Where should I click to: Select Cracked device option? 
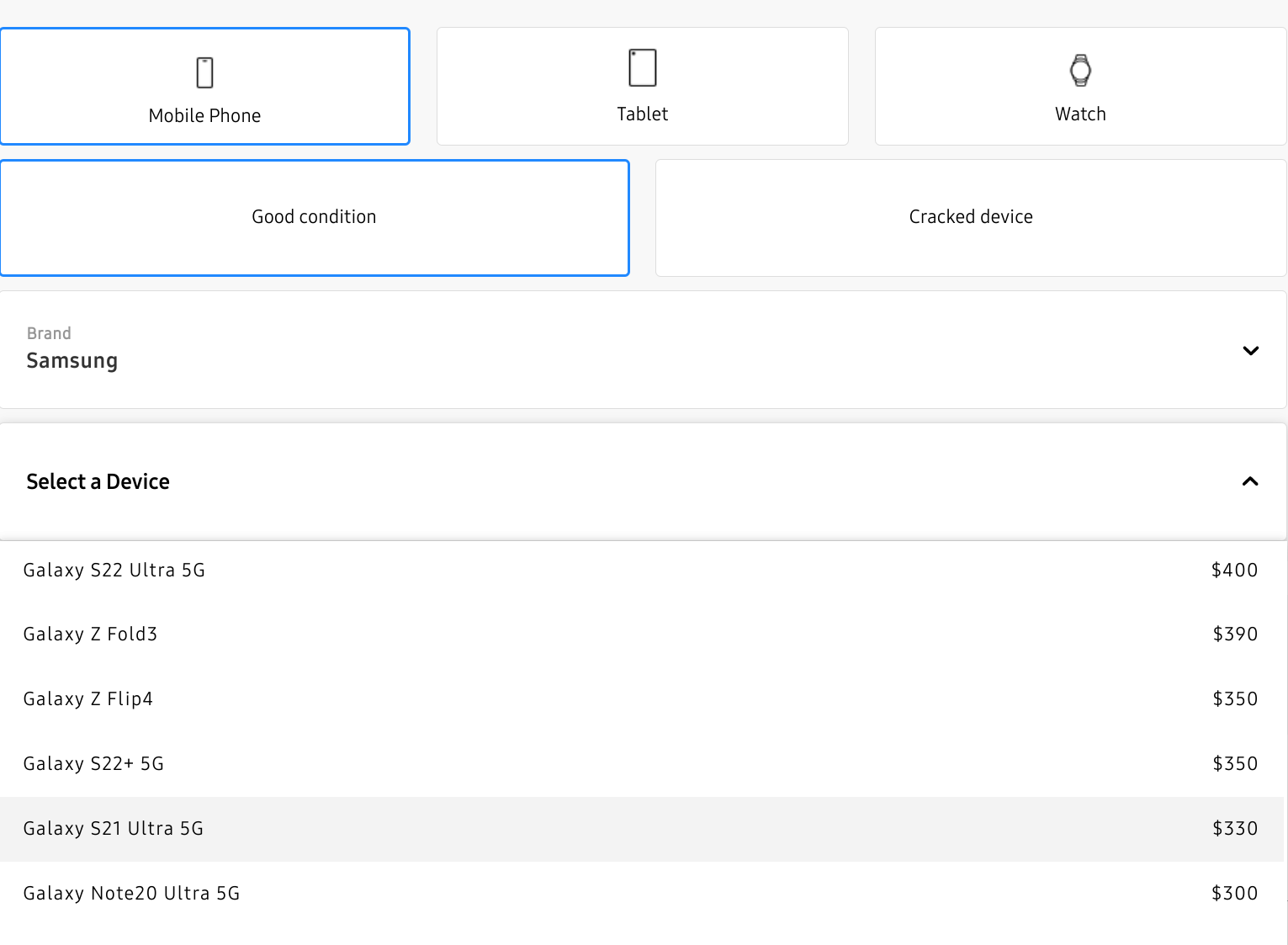971,218
